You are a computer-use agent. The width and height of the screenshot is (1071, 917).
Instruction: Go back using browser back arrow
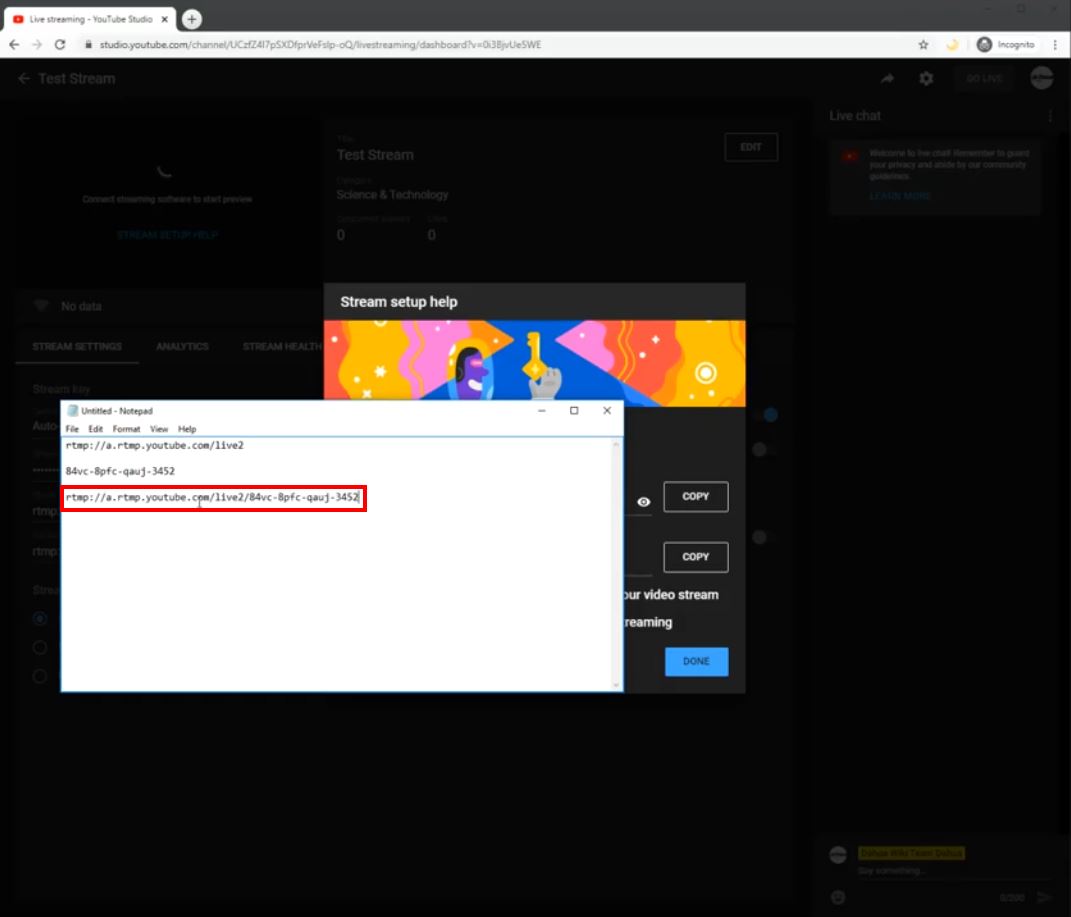[x=14, y=44]
